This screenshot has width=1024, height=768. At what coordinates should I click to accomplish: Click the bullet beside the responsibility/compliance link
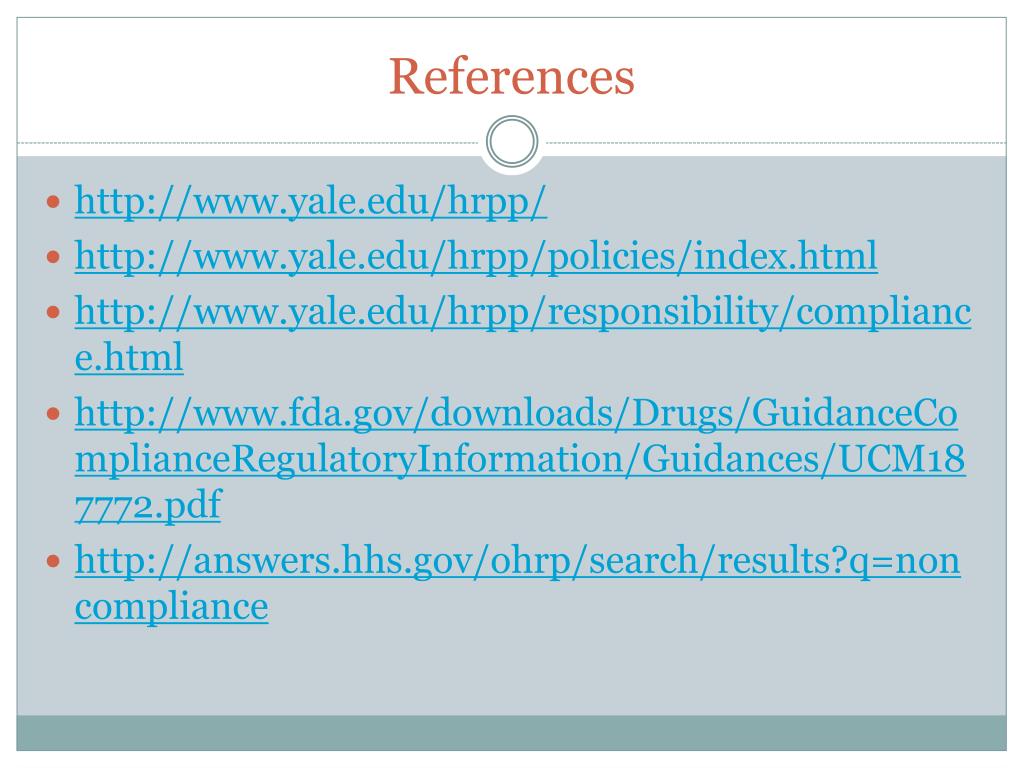pyautogui.click(x=54, y=312)
